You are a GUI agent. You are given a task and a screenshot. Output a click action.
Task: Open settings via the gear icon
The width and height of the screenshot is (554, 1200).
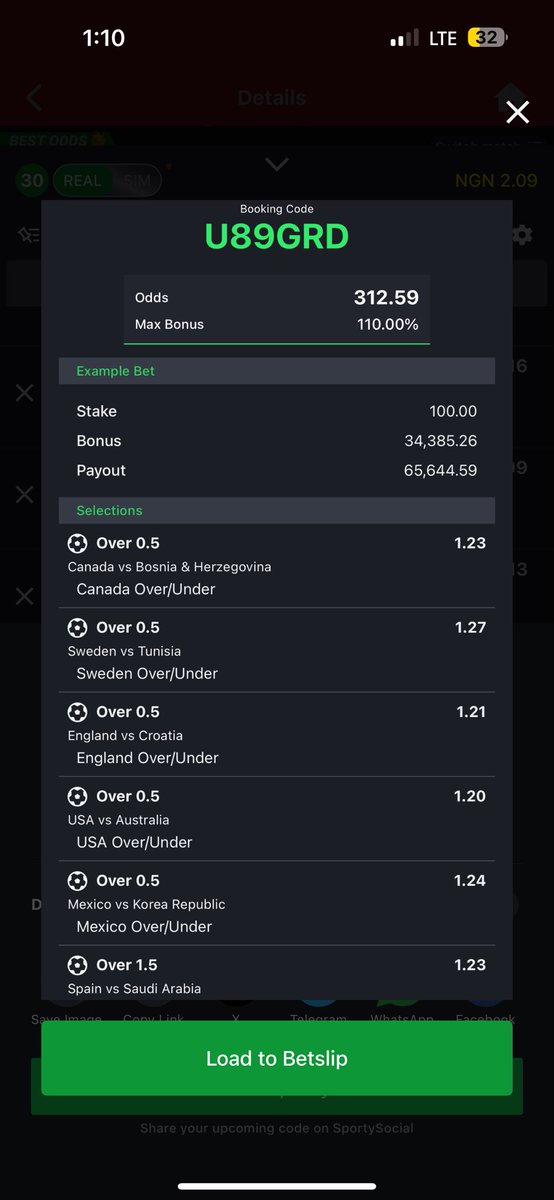click(x=521, y=235)
